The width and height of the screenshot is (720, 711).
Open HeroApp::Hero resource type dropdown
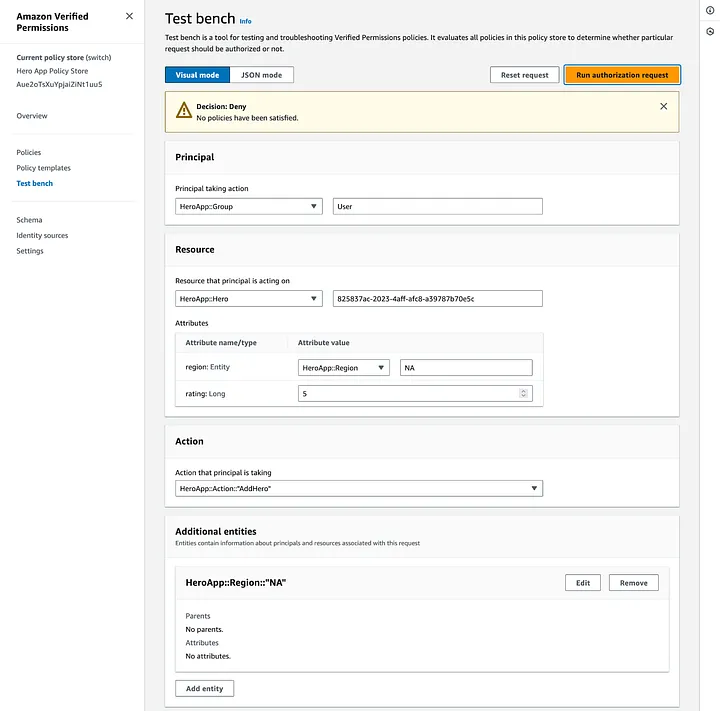pos(248,299)
